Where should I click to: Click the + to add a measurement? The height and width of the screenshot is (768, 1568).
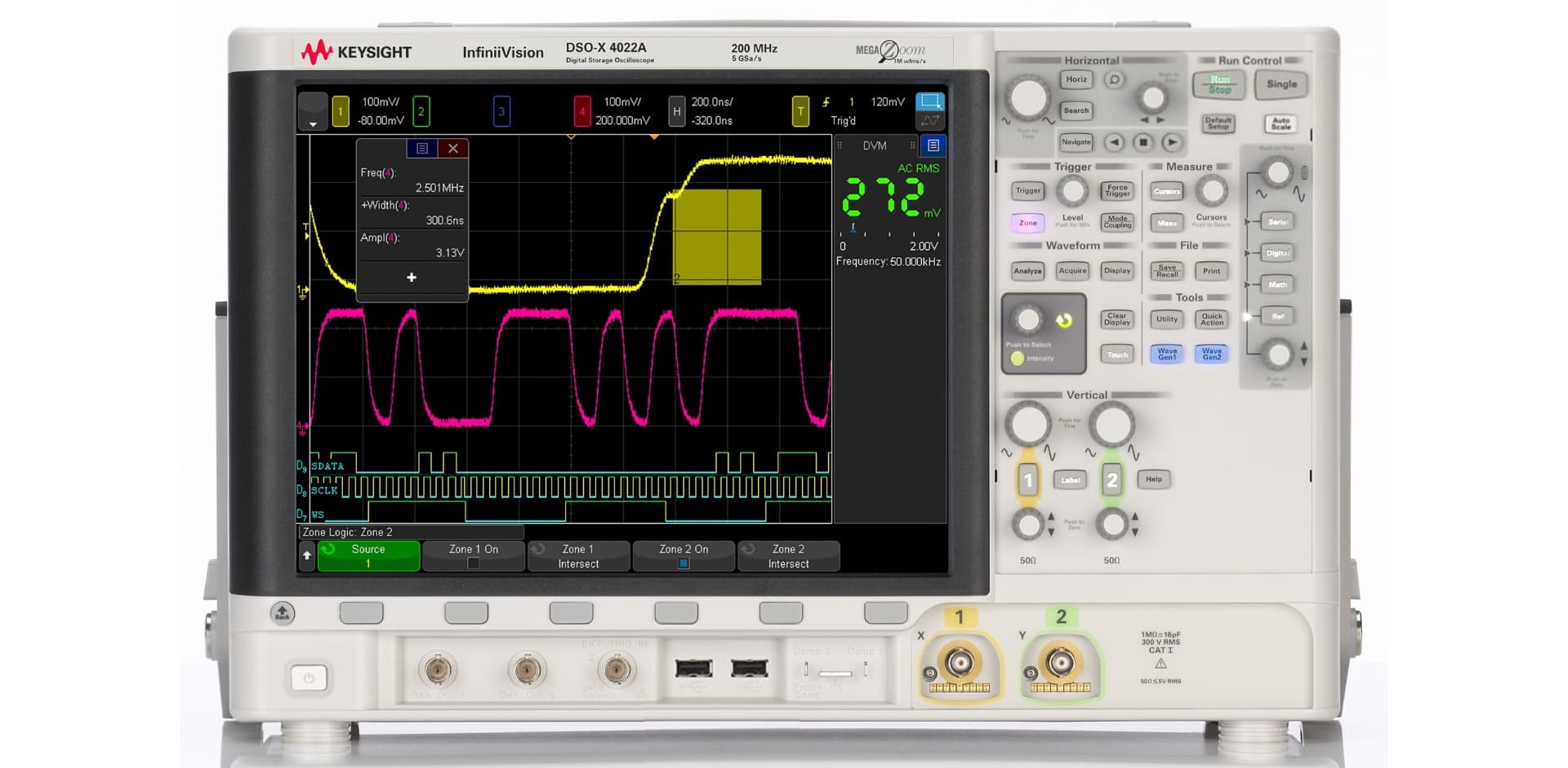pos(412,278)
